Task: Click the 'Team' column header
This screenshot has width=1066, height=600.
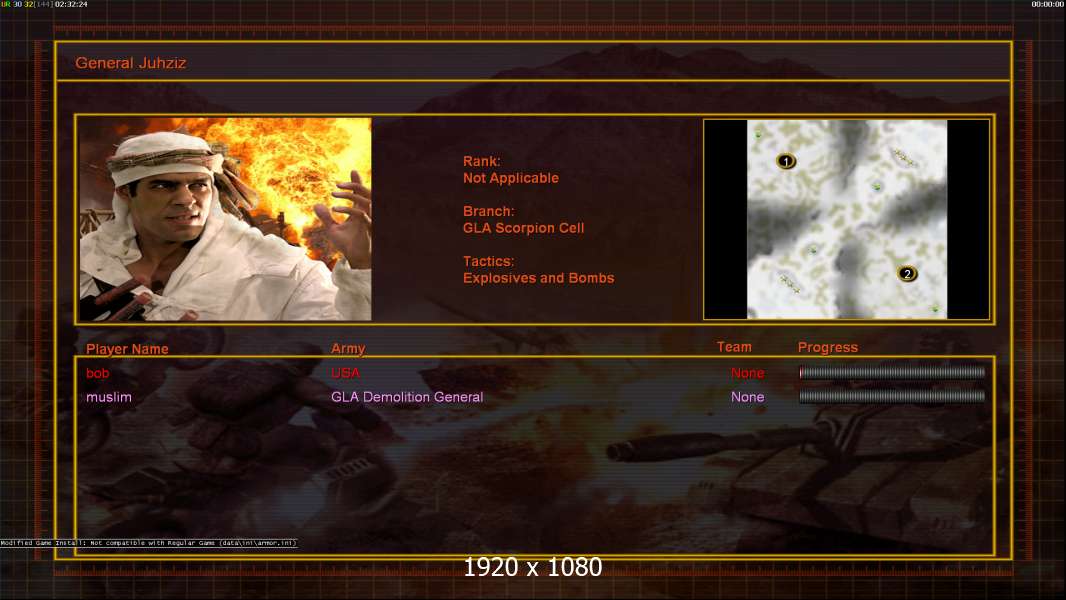Action: (x=734, y=347)
